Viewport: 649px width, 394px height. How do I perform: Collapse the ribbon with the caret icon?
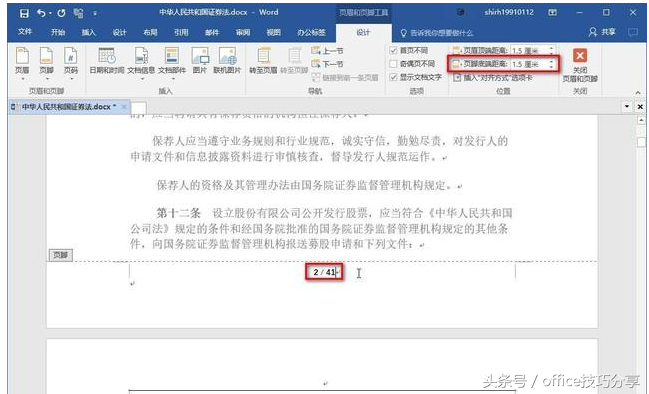coord(638,93)
